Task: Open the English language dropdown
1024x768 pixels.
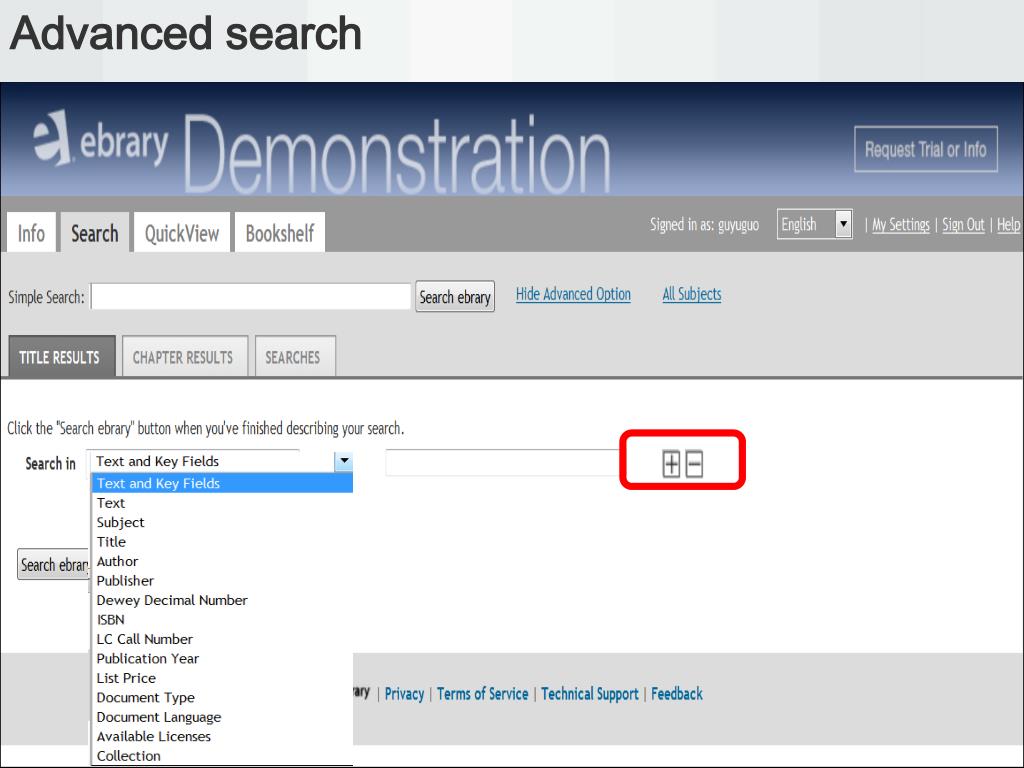Action: click(x=814, y=225)
